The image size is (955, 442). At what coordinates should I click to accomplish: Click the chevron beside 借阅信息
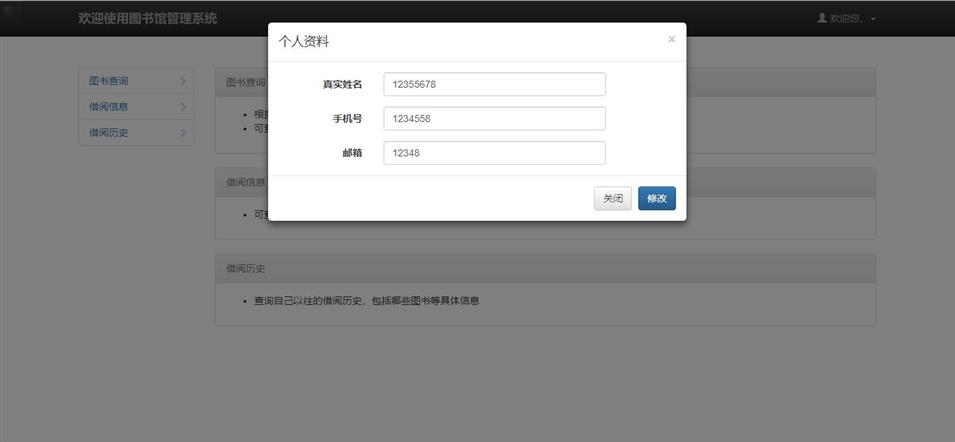pos(183,107)
